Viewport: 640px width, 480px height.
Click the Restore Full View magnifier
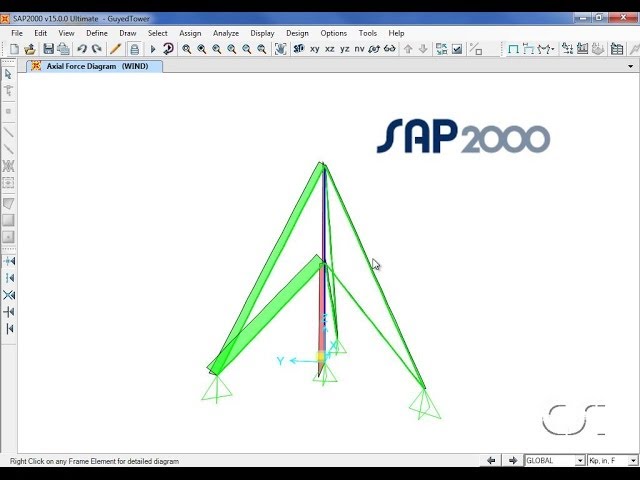(x=202, y=49)
